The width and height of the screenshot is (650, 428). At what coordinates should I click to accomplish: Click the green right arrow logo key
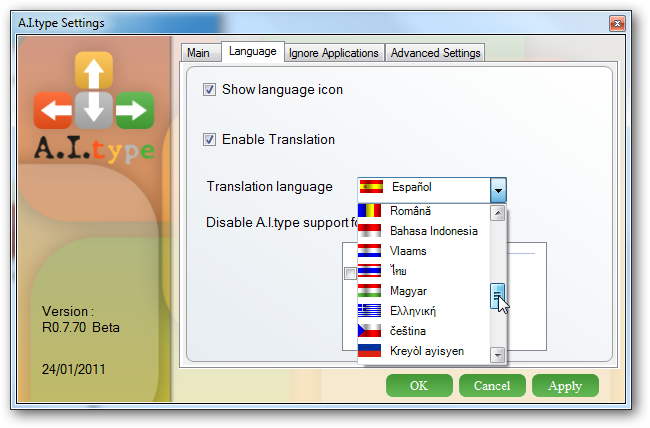pyautogui.click(x=135, y=110)
